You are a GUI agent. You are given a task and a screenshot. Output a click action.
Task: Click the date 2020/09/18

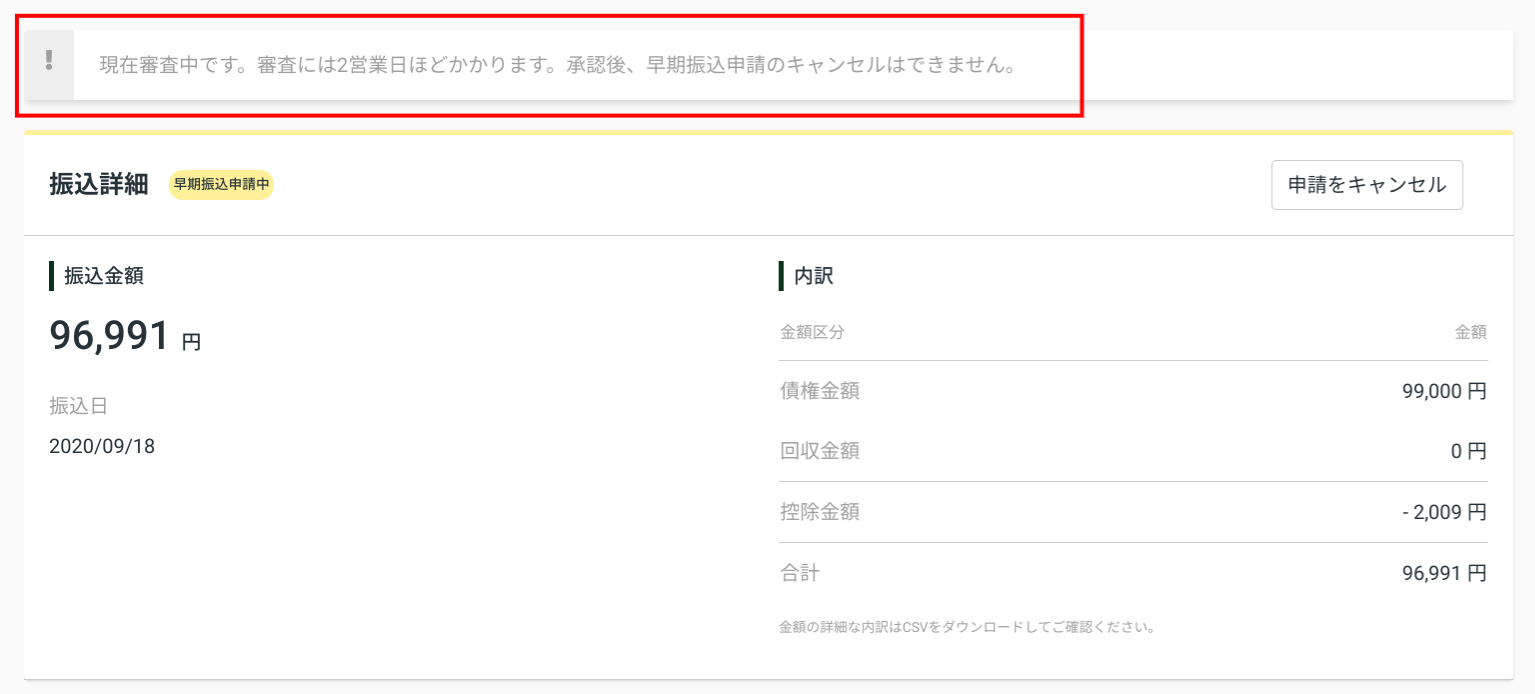pos(102,446)
